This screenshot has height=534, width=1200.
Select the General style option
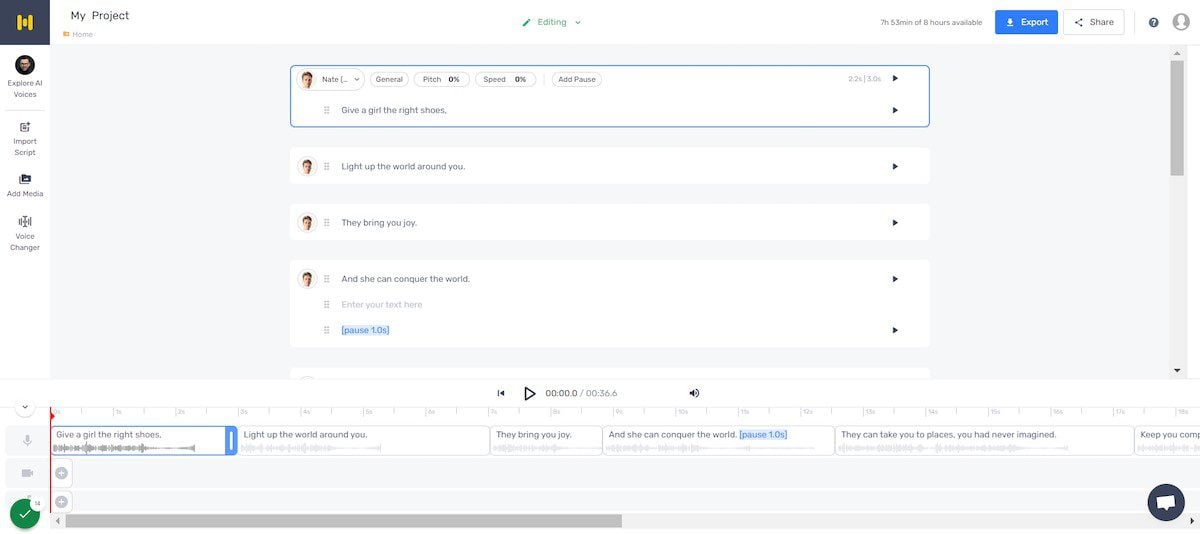click(x=389, y=79)
